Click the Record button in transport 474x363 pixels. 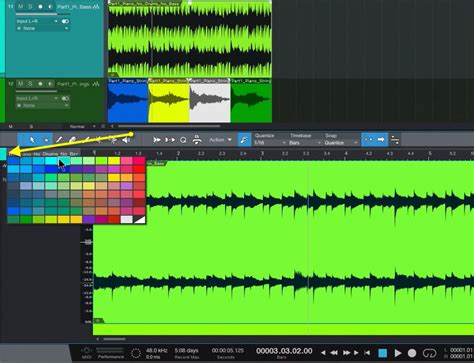point(412,353)
